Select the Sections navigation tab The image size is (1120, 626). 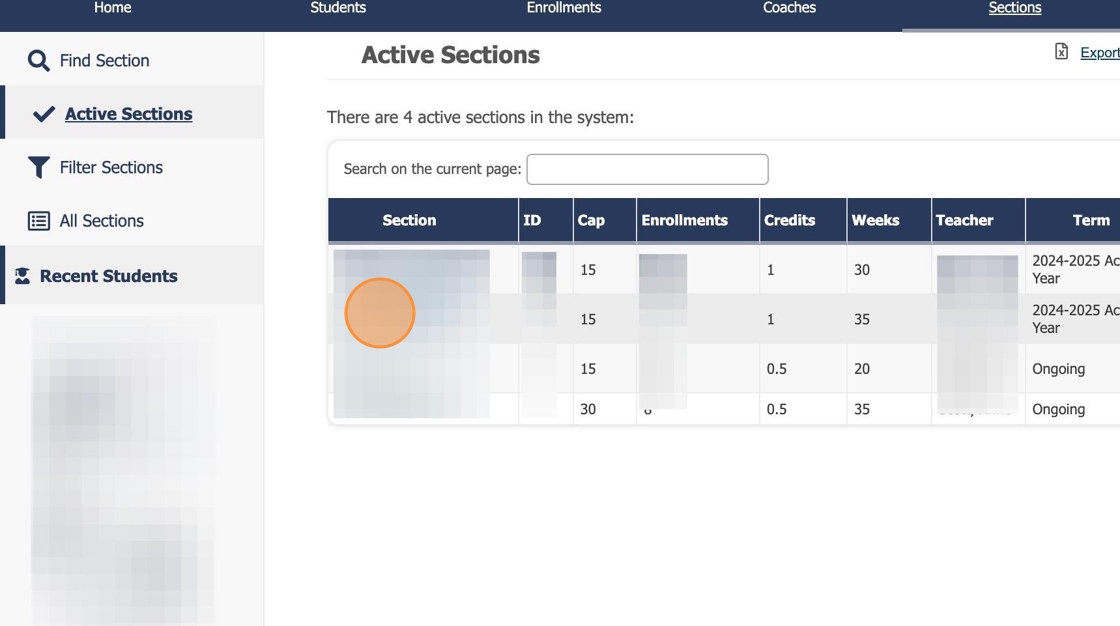pyautogui.click(x=1014, y=8)
